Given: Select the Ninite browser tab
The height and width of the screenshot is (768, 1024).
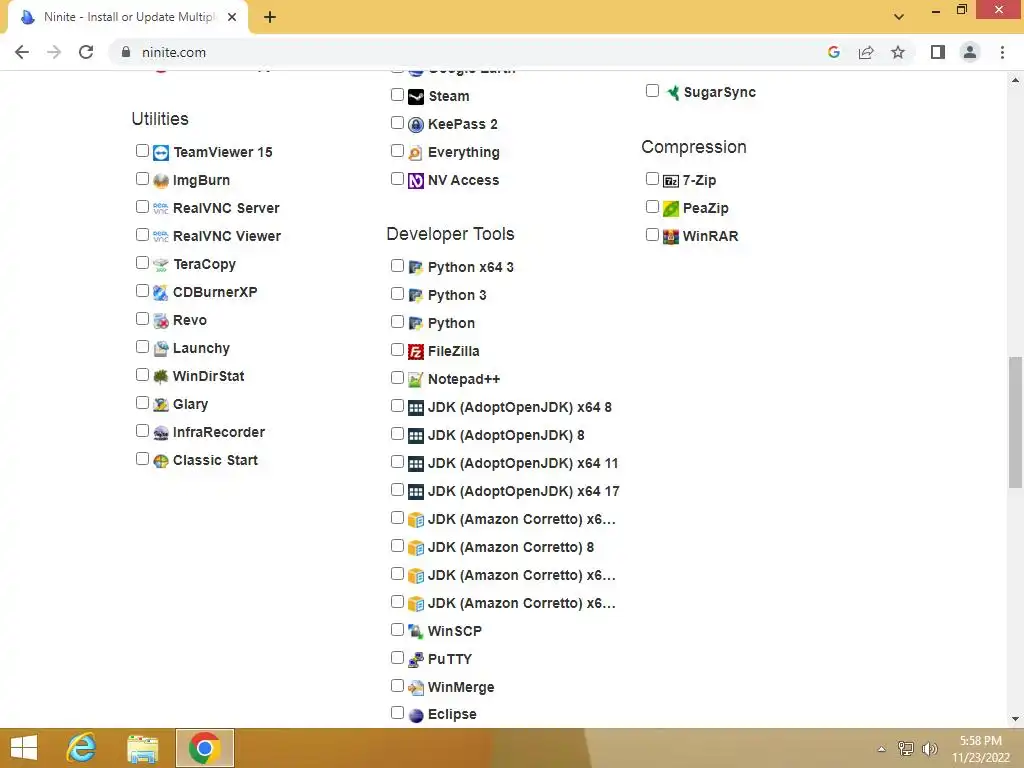Looking at the screenshot, I should click(x=128, y=17).
